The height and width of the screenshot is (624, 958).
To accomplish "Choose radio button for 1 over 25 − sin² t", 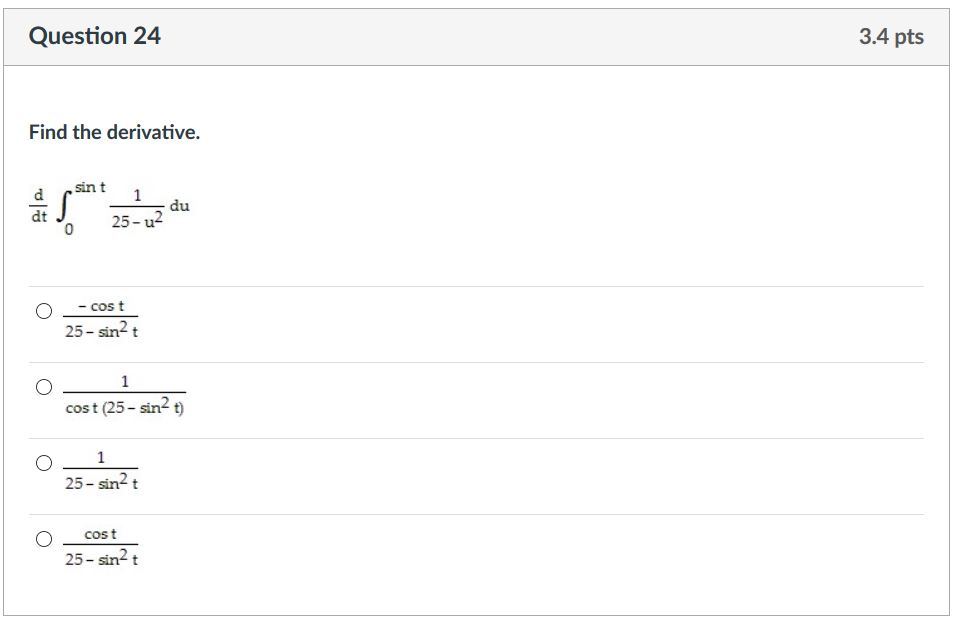I will click(44, 463).
